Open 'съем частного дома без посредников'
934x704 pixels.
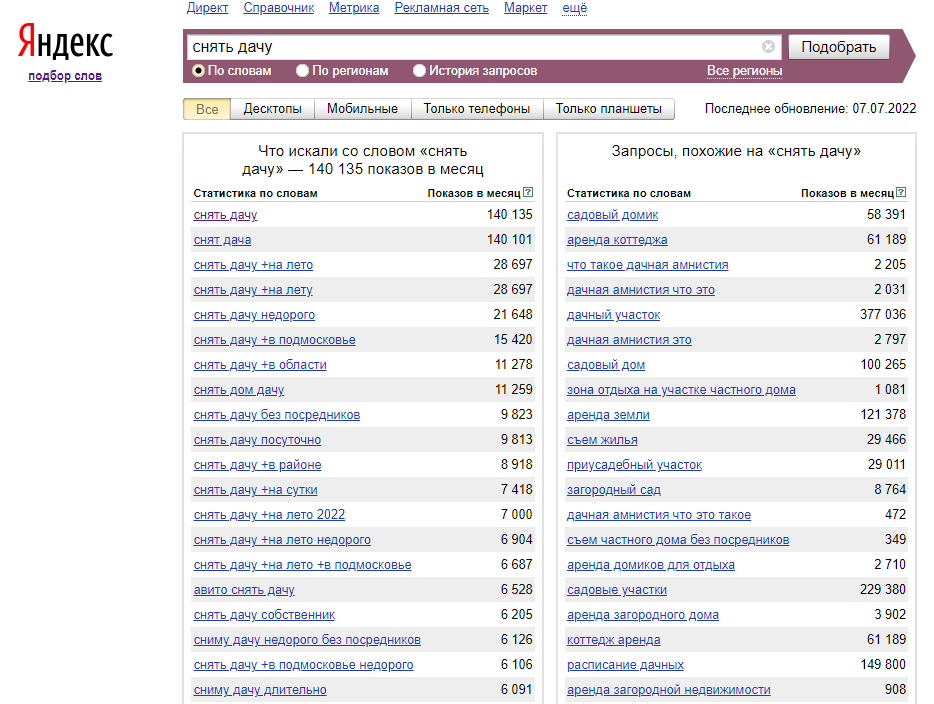click(x=678, y=540)
